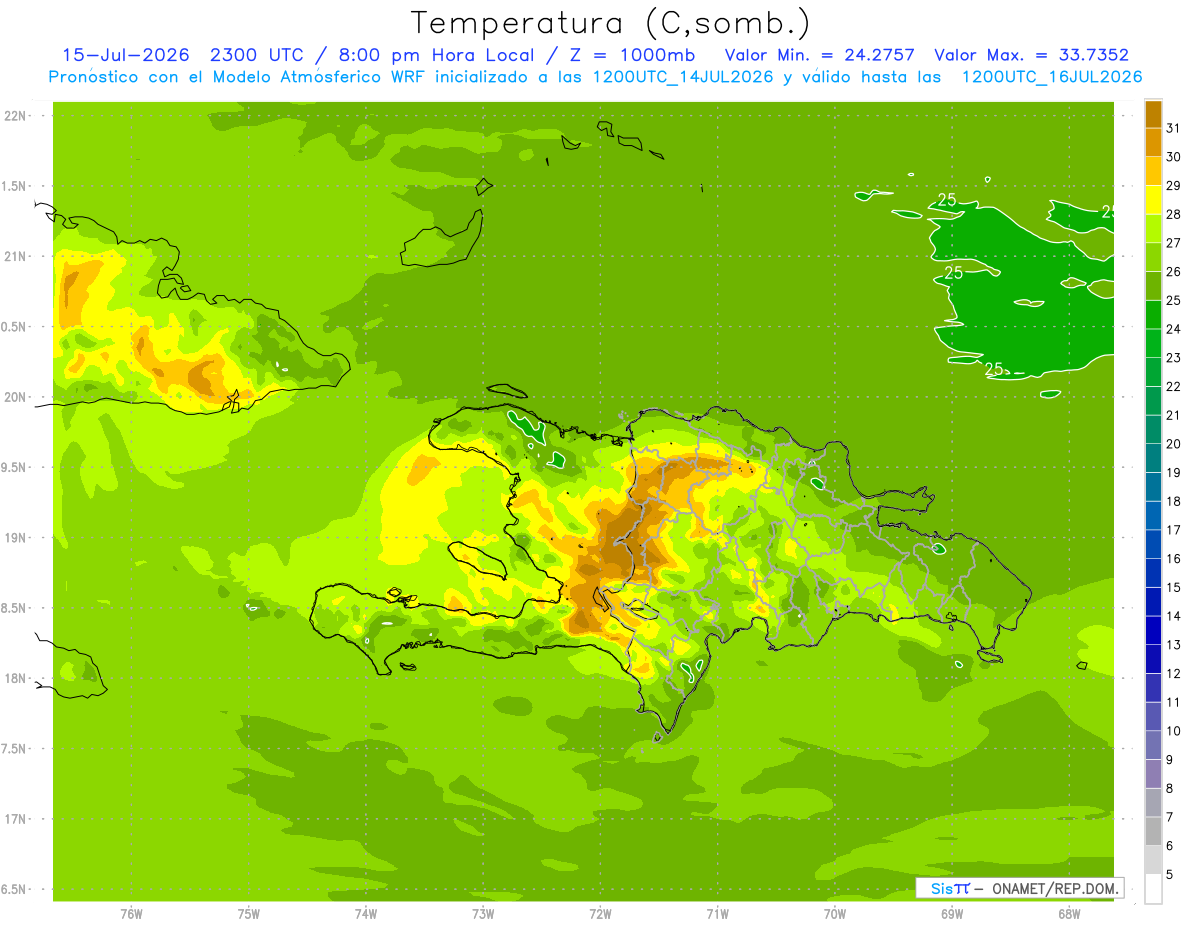The image size is (1200, 927).
Task: Click legend value 5
Action: click(x=1170, y=874)
